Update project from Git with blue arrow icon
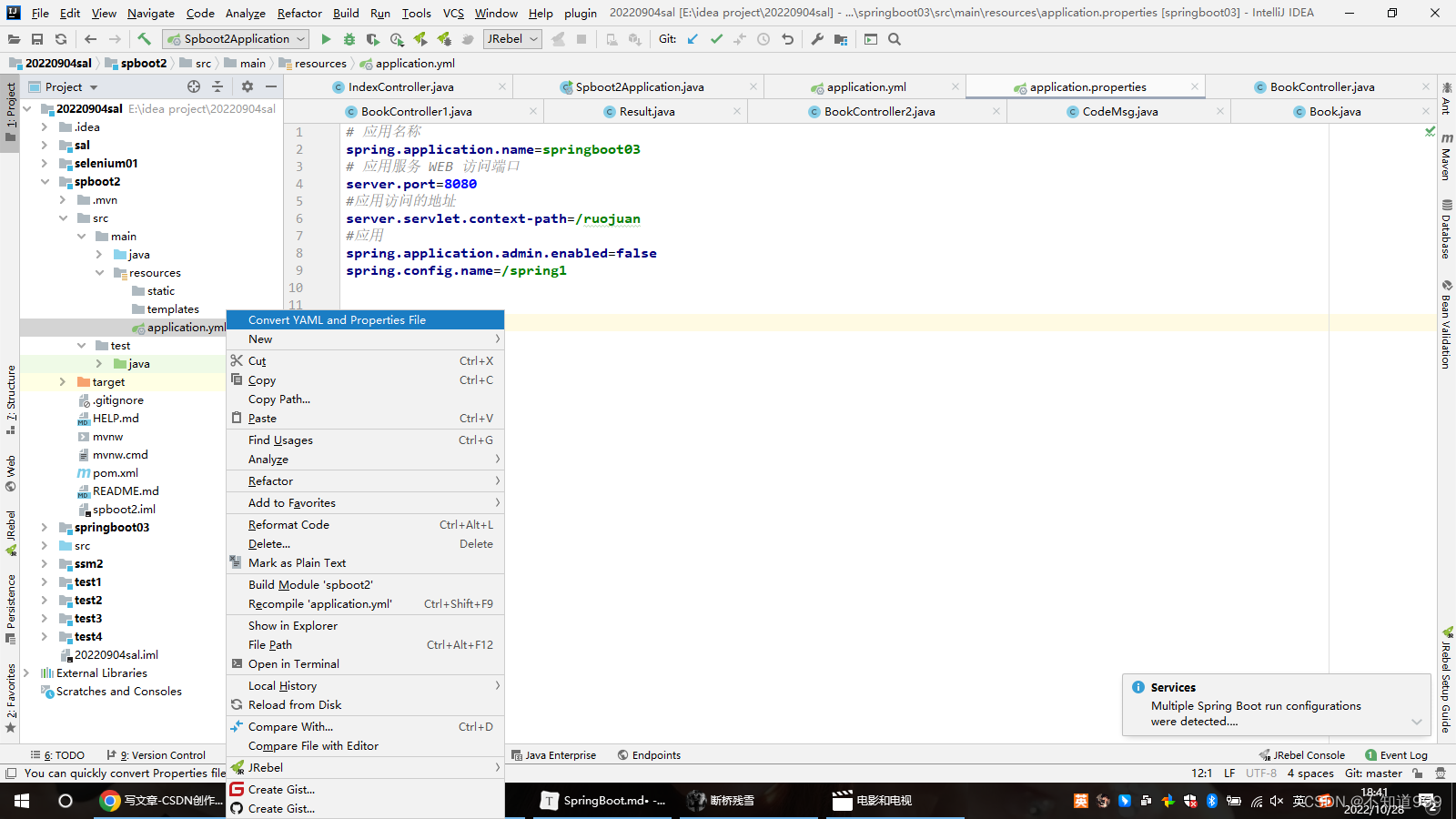 693,39
